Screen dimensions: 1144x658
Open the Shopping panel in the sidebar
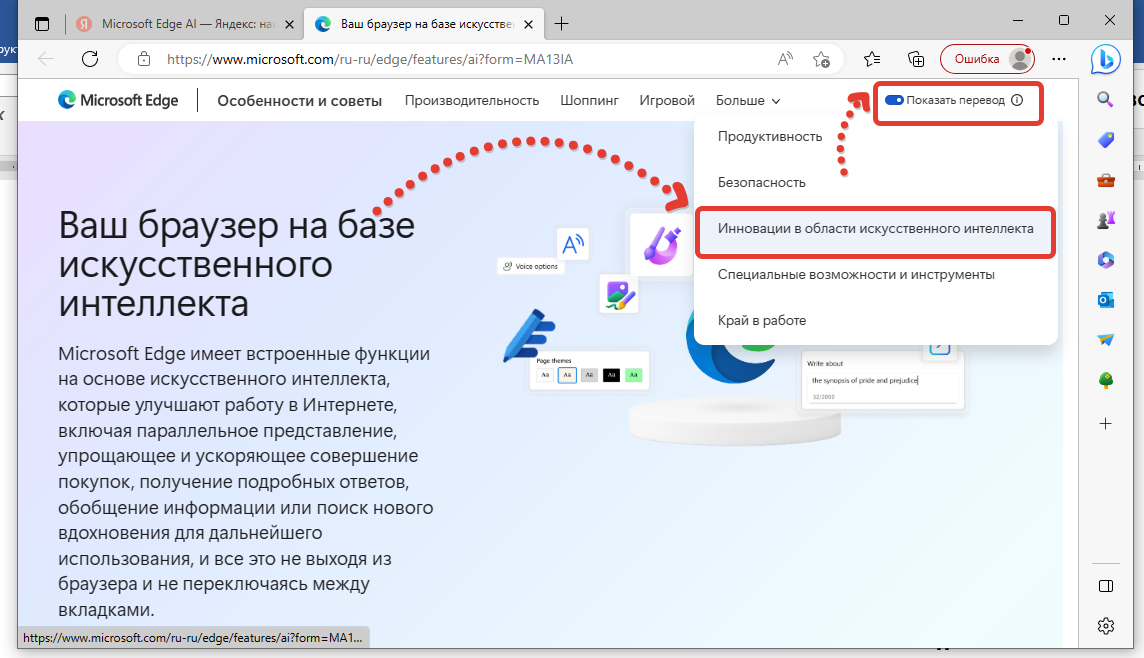1105,140
